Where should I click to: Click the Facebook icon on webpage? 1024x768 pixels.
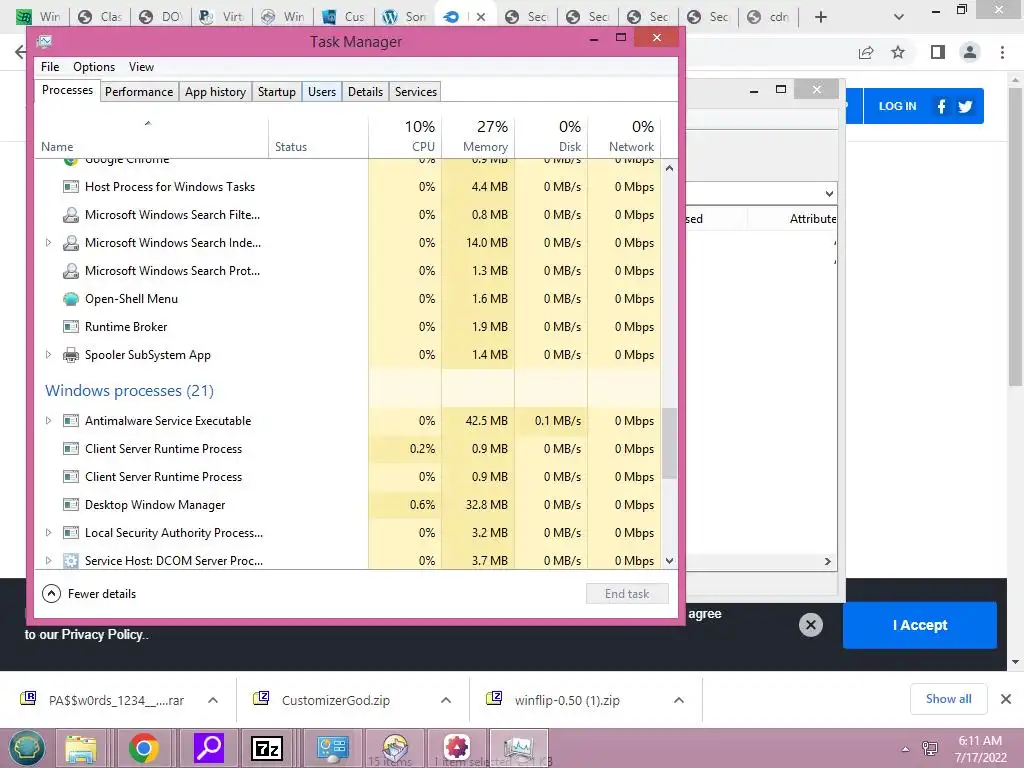[x=941, y=106]
